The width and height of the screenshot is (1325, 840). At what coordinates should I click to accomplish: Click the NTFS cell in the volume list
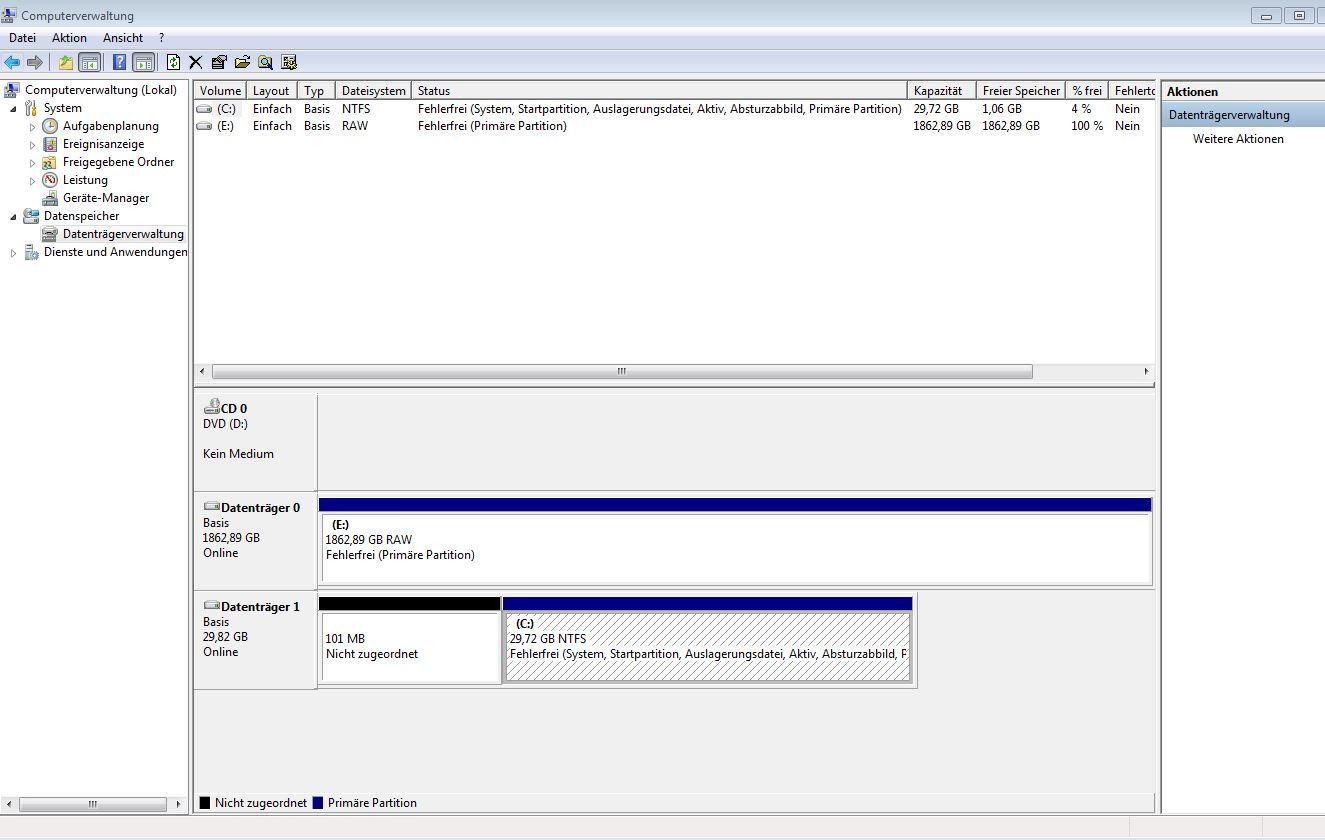click(x=356, y=109)
